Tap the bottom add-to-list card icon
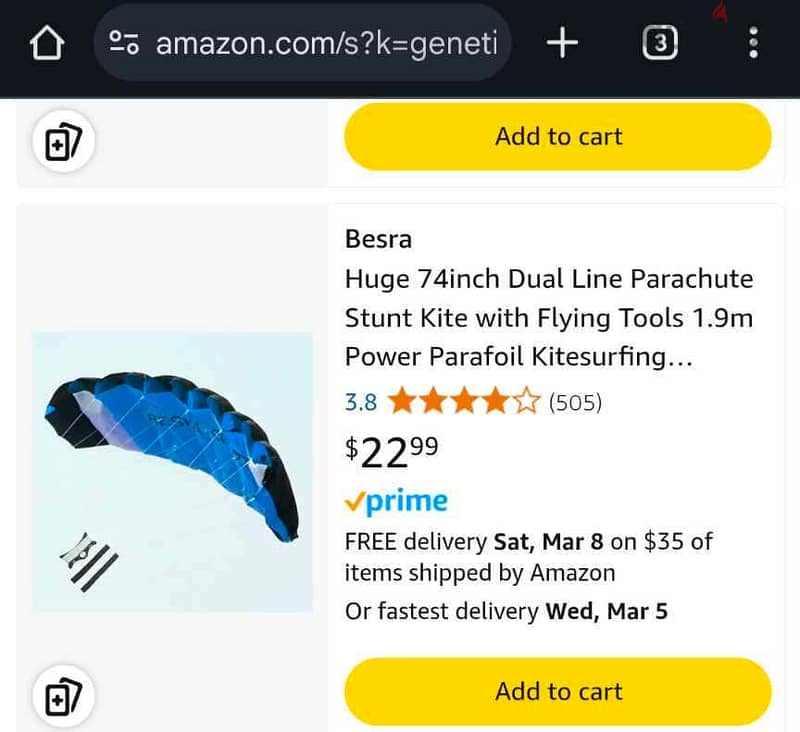Image resolution: width=800 pixels, height=732 pixels. tap(63, 694)
